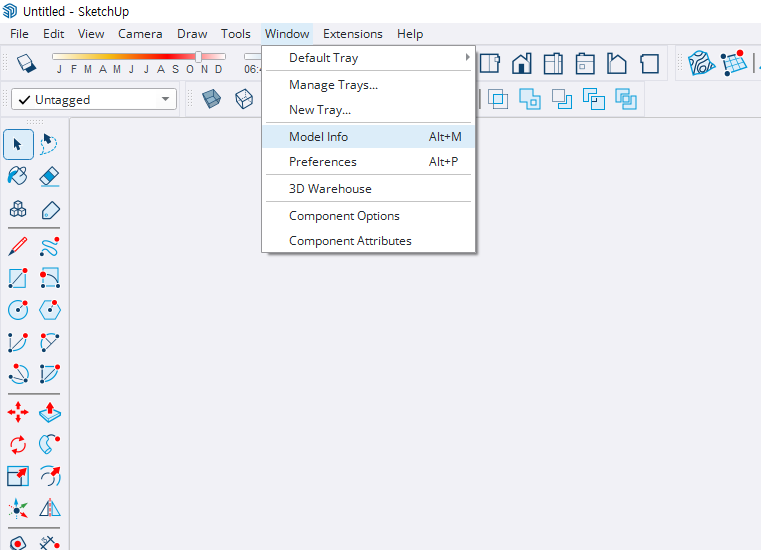This screenshot has width=761, height=550.
Task: Click the last standard view square icon
Action: 649,64
